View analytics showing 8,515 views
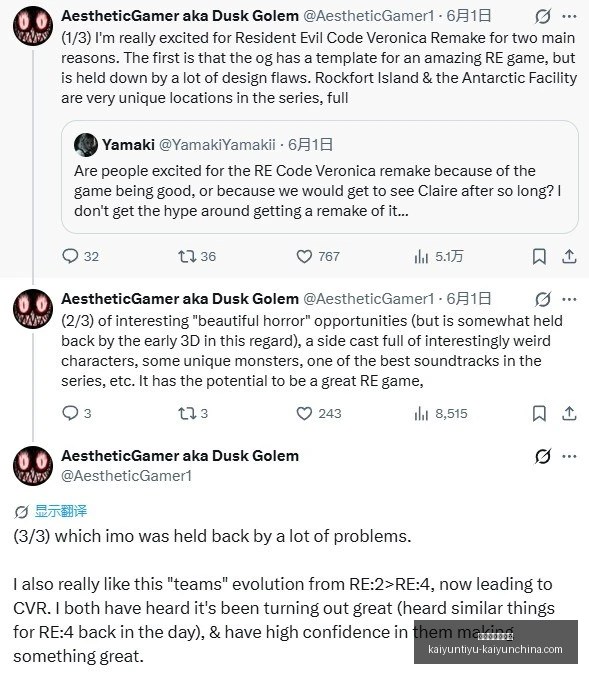Image resolution: width=589 pixels, height=675 pixels. [440, 413]
